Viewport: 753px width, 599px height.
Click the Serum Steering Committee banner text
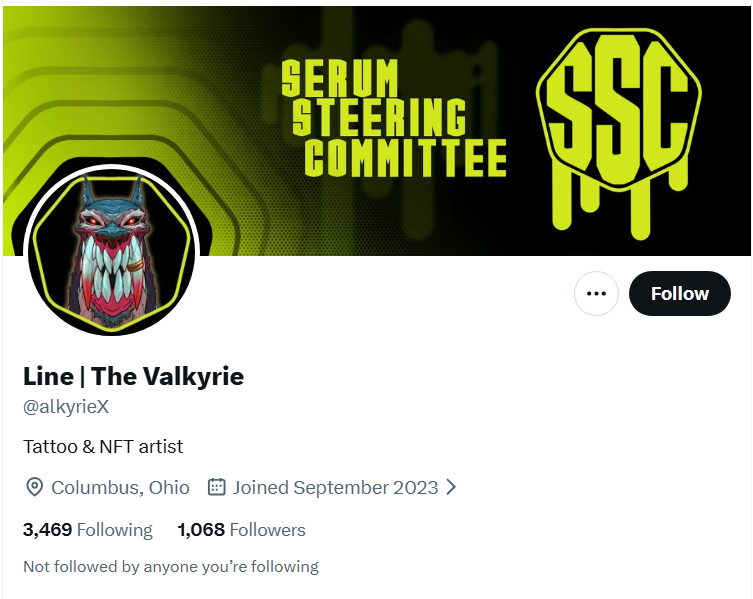tap(394, 118)
